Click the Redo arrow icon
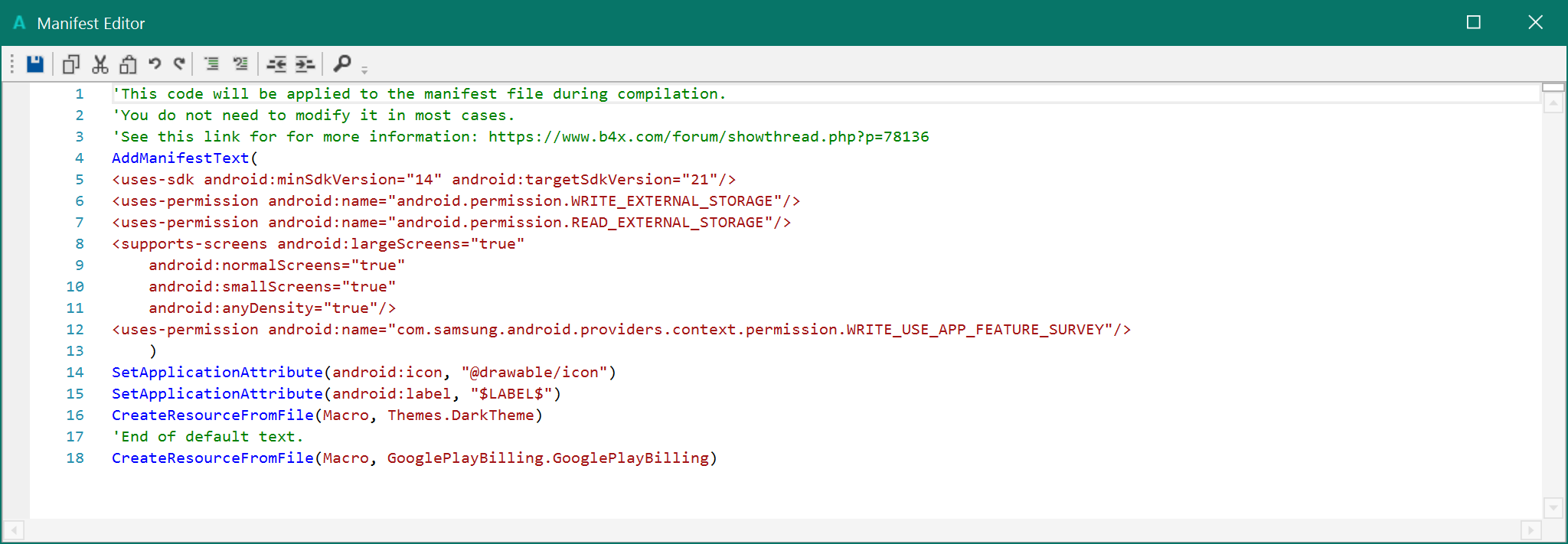Viewport: 1568px width, 544px height. (x=180, y=64)
